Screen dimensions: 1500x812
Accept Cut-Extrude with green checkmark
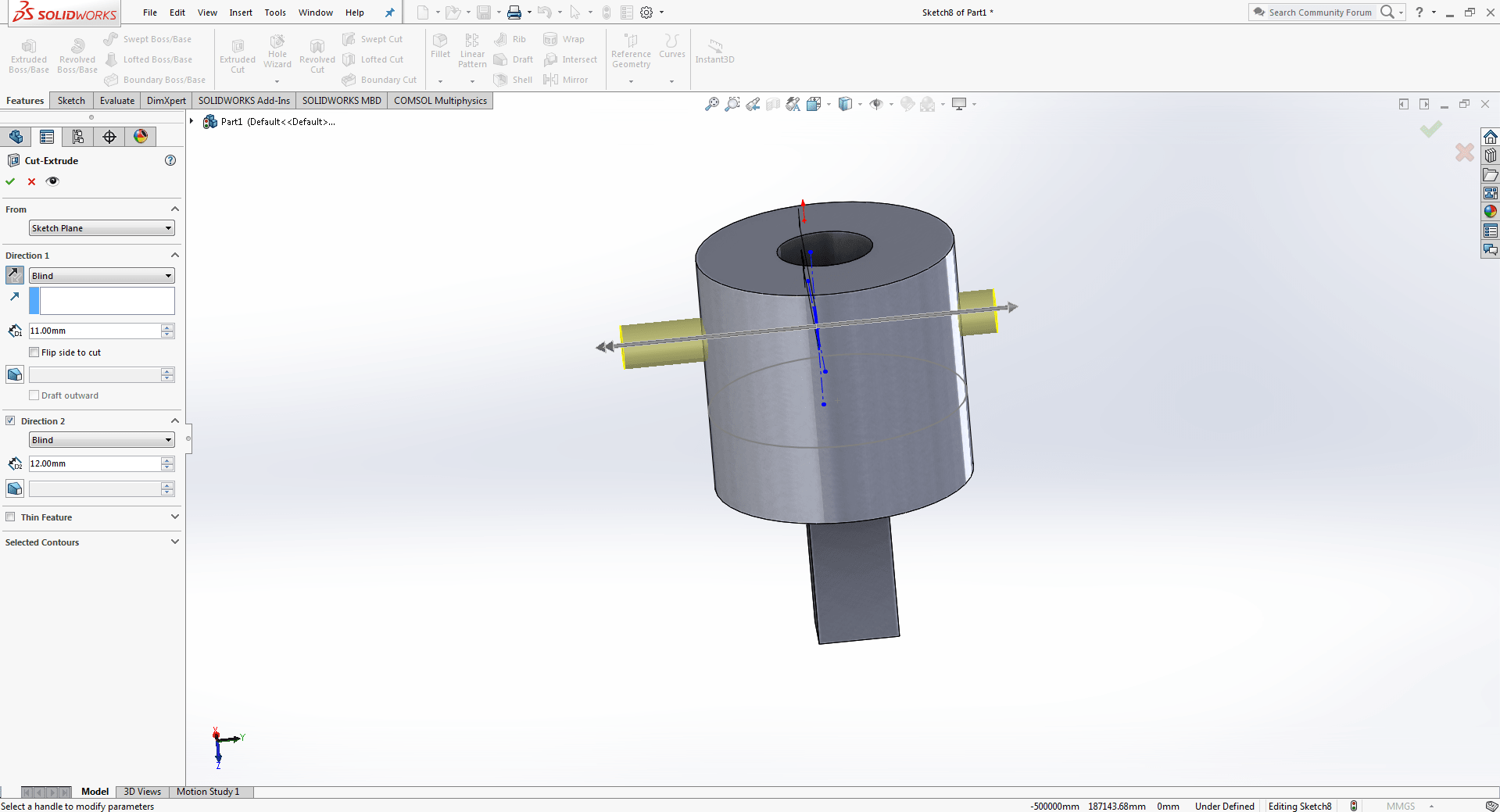10,181
